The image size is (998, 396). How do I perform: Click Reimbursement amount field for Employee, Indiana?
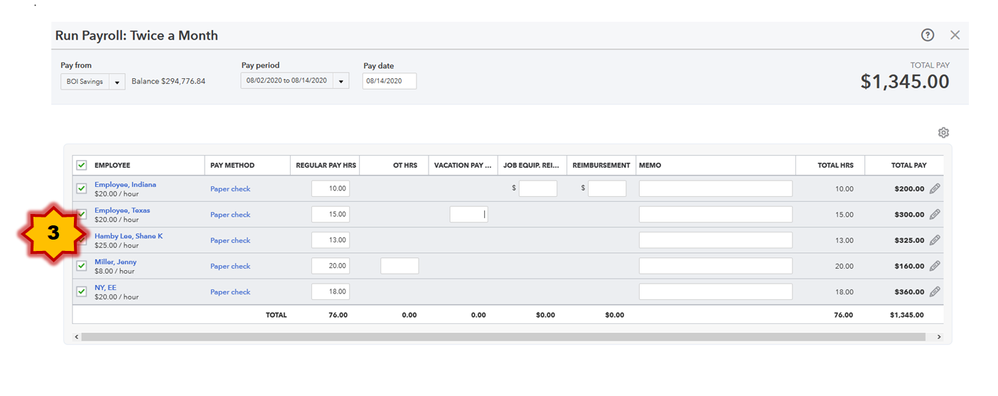[607, 188]
